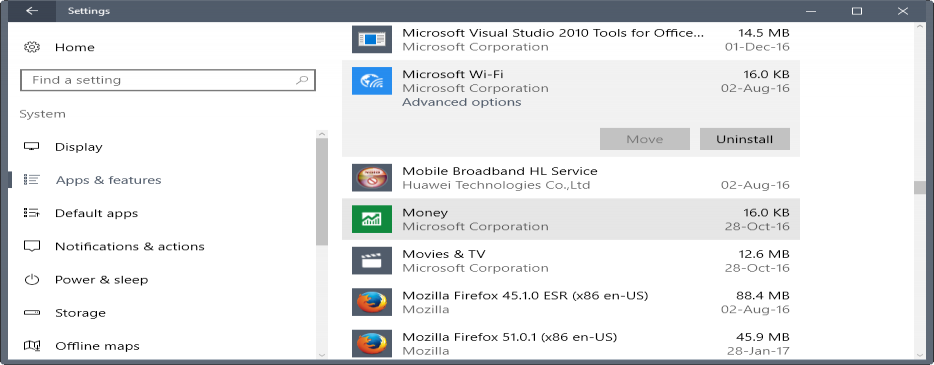Viewport: 934px width, 365px height.
Task: Select Mozilla Firefox 51.0.1 entry
Action: point(571,344)
